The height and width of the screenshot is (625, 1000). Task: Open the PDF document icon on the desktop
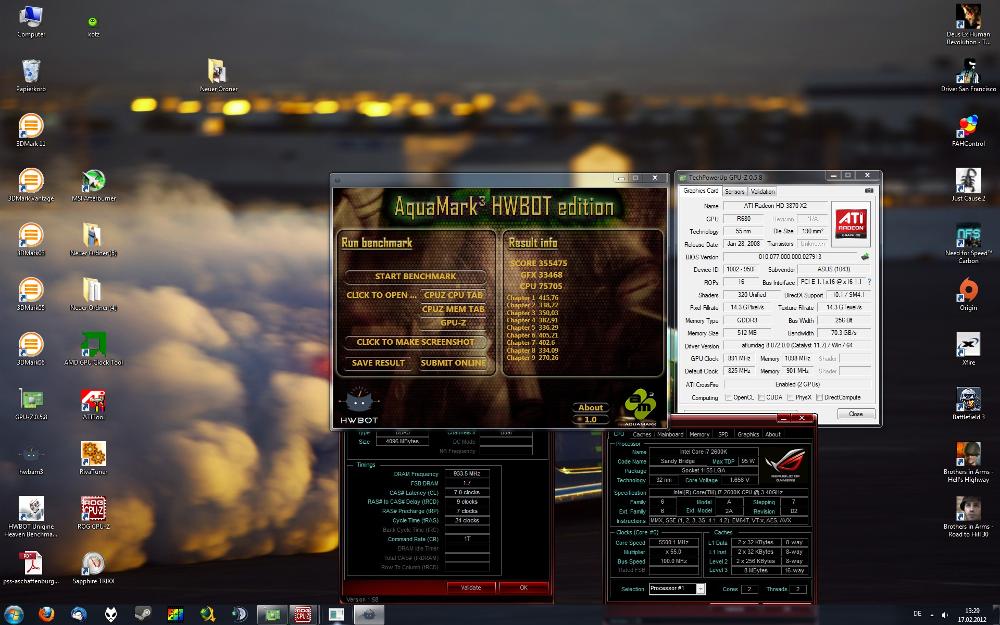31,568
